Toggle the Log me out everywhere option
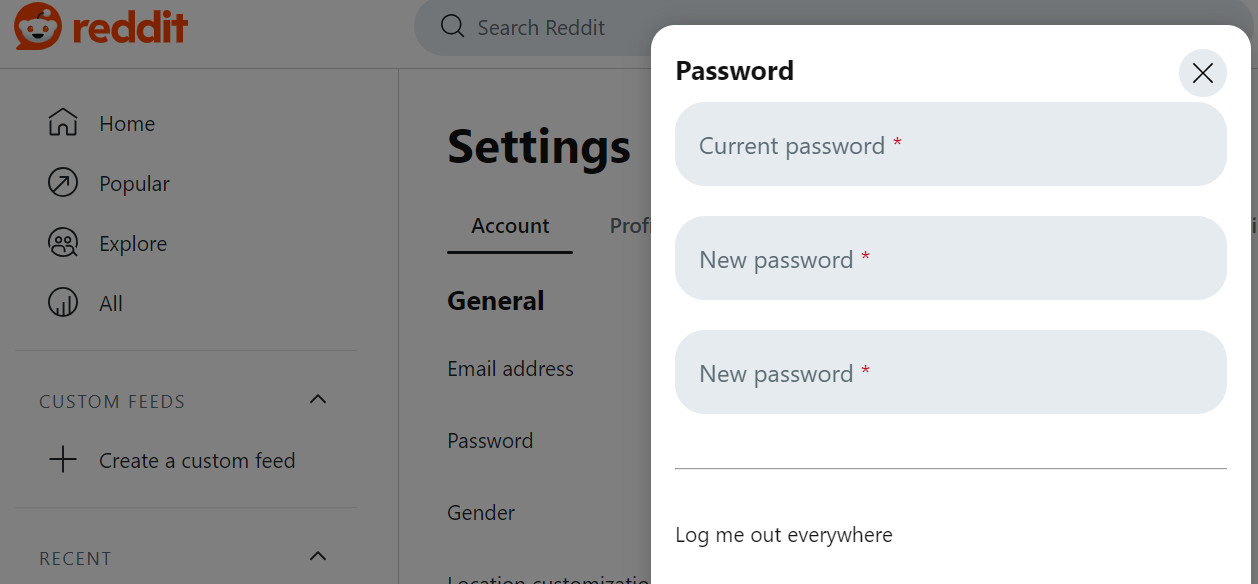Screen dimensions: 1258x584 (x=784, y=535)
